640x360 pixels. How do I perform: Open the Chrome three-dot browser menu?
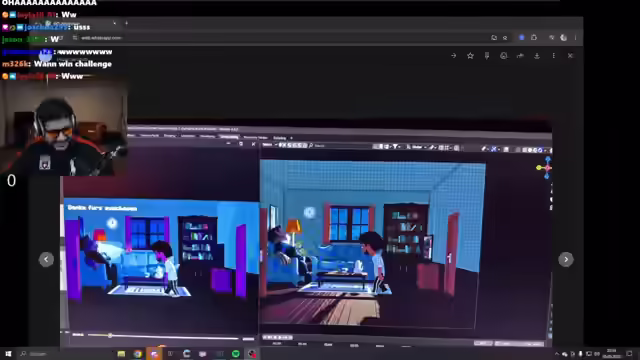[576, 38]
